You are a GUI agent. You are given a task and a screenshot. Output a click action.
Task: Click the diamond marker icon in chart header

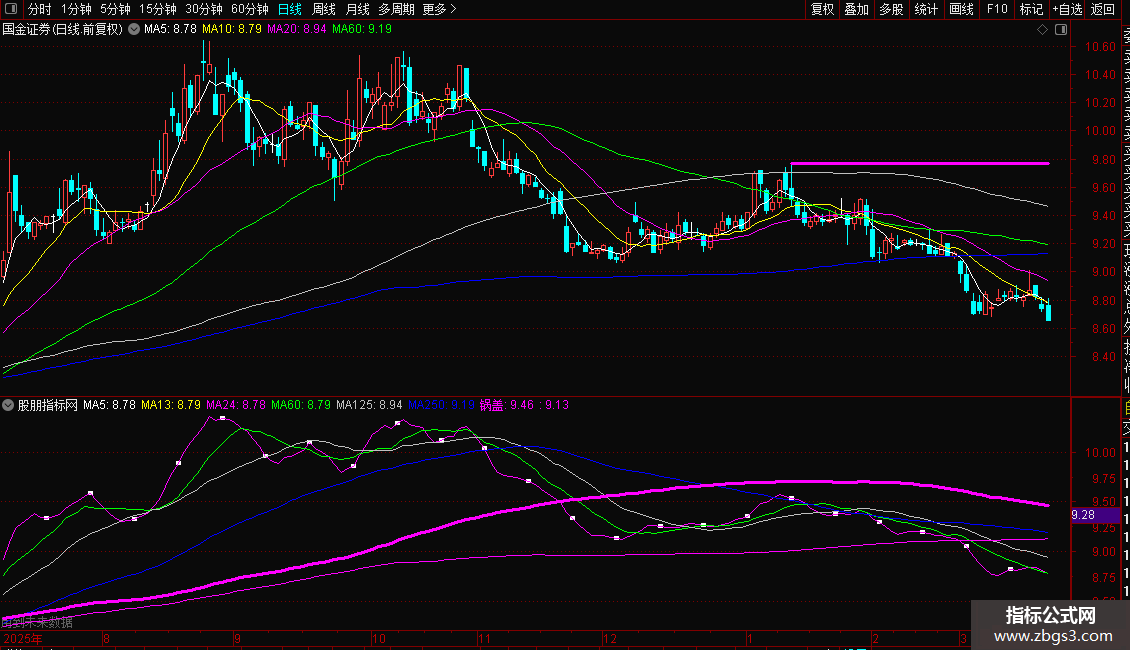coord(1042,30)
